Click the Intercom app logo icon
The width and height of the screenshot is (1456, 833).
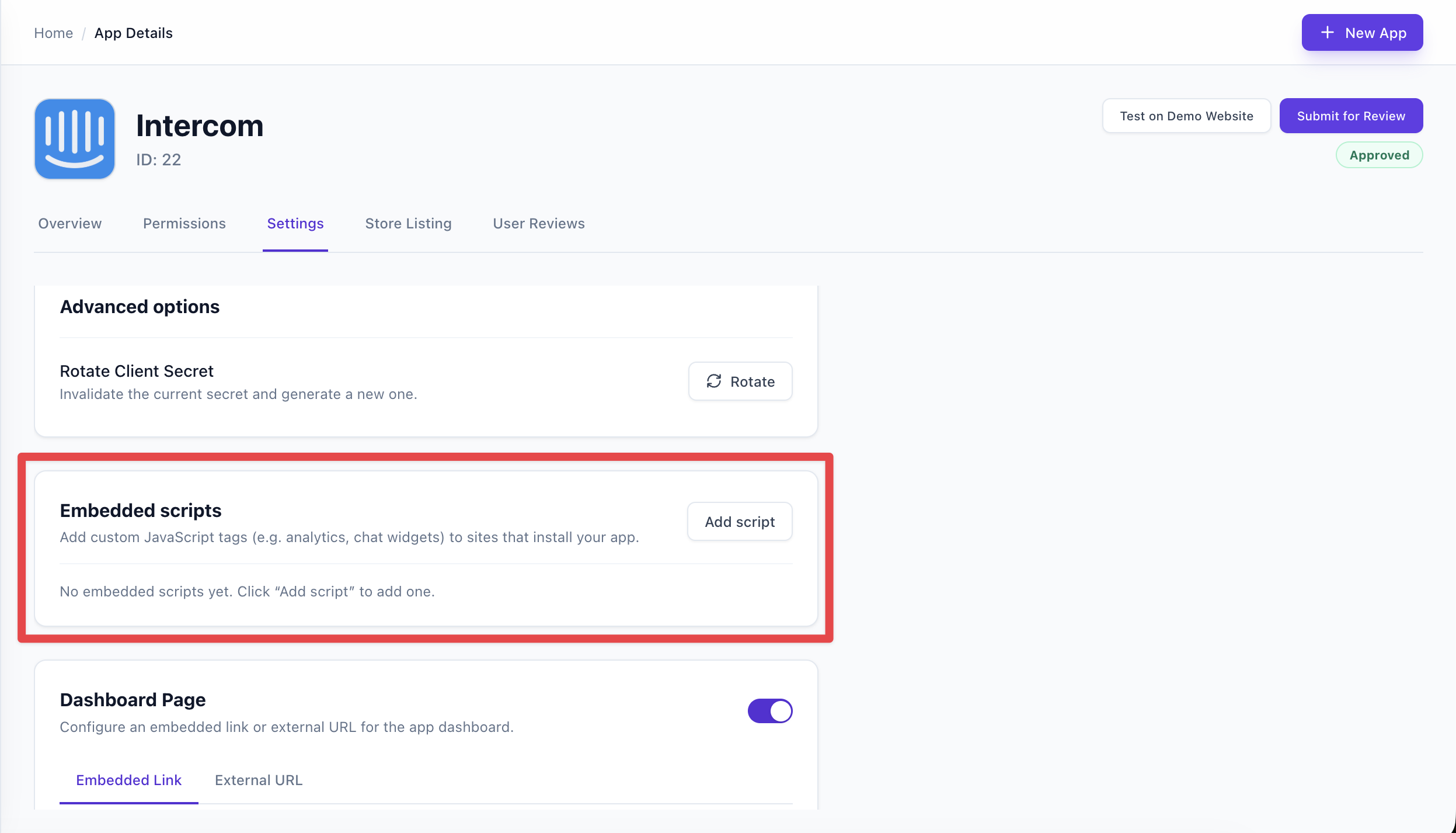point(75,139)
